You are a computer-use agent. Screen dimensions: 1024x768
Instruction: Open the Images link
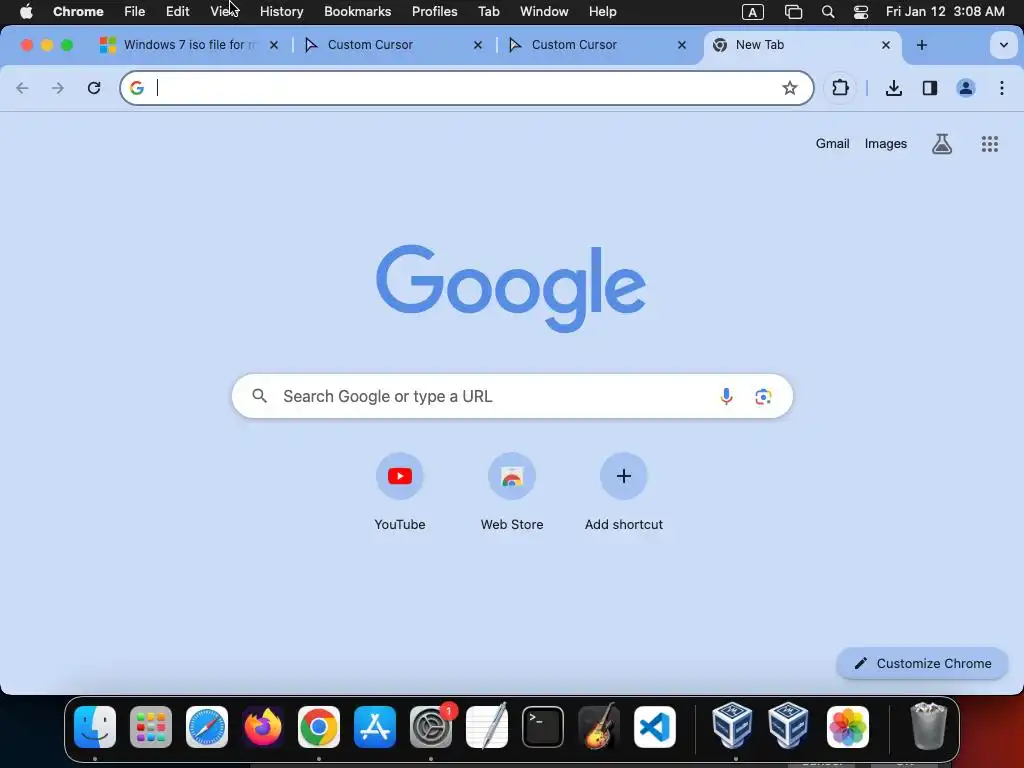[x=886, y=144]
